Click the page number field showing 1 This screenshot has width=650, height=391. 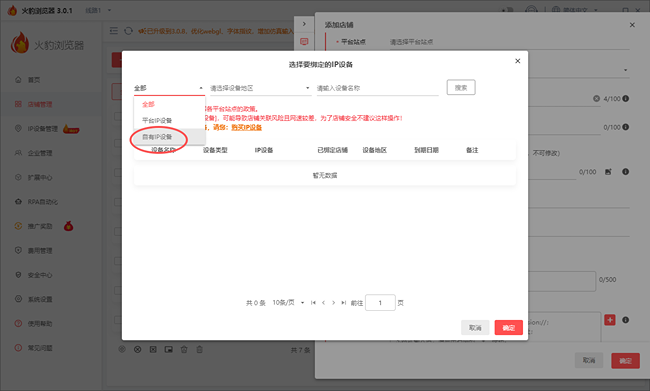pos(380,303)
